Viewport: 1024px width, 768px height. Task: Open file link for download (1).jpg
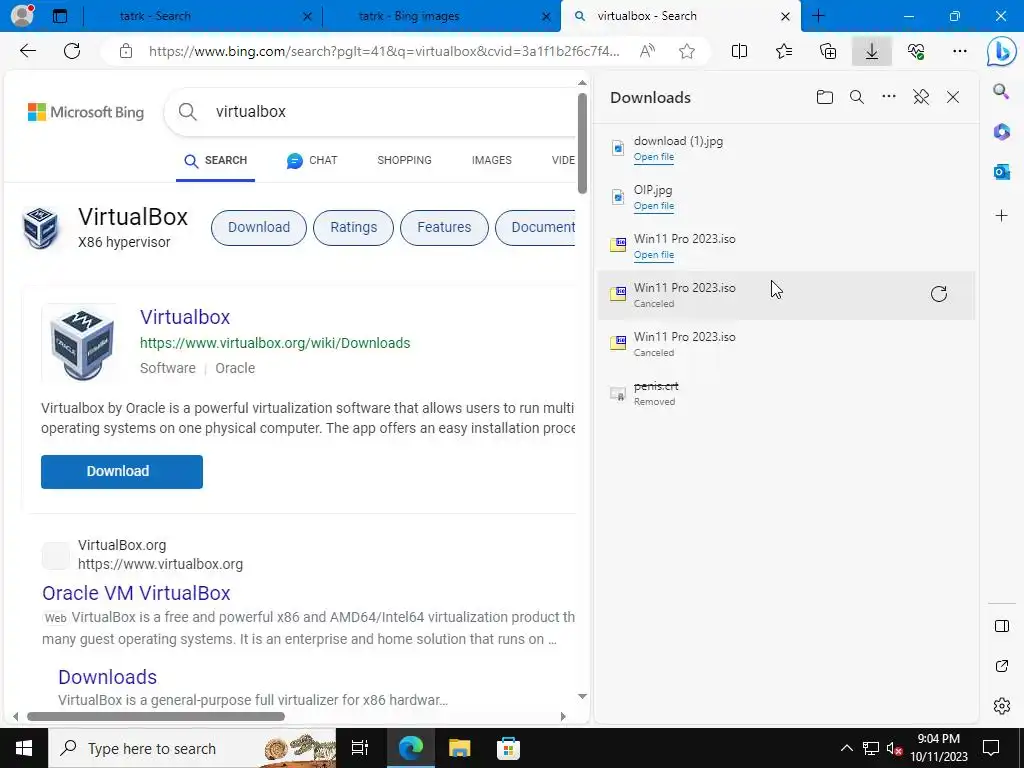(653, 157)
